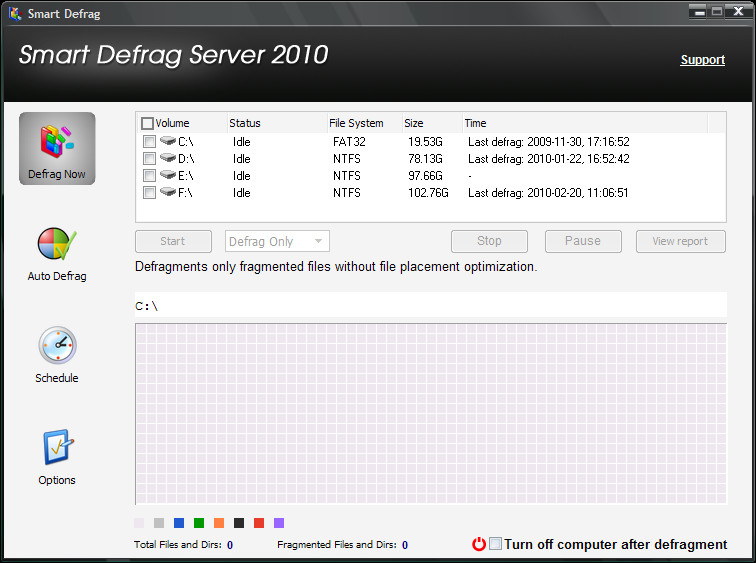Click the blue legend color square
Screen dimensions: 756x563
179,523
